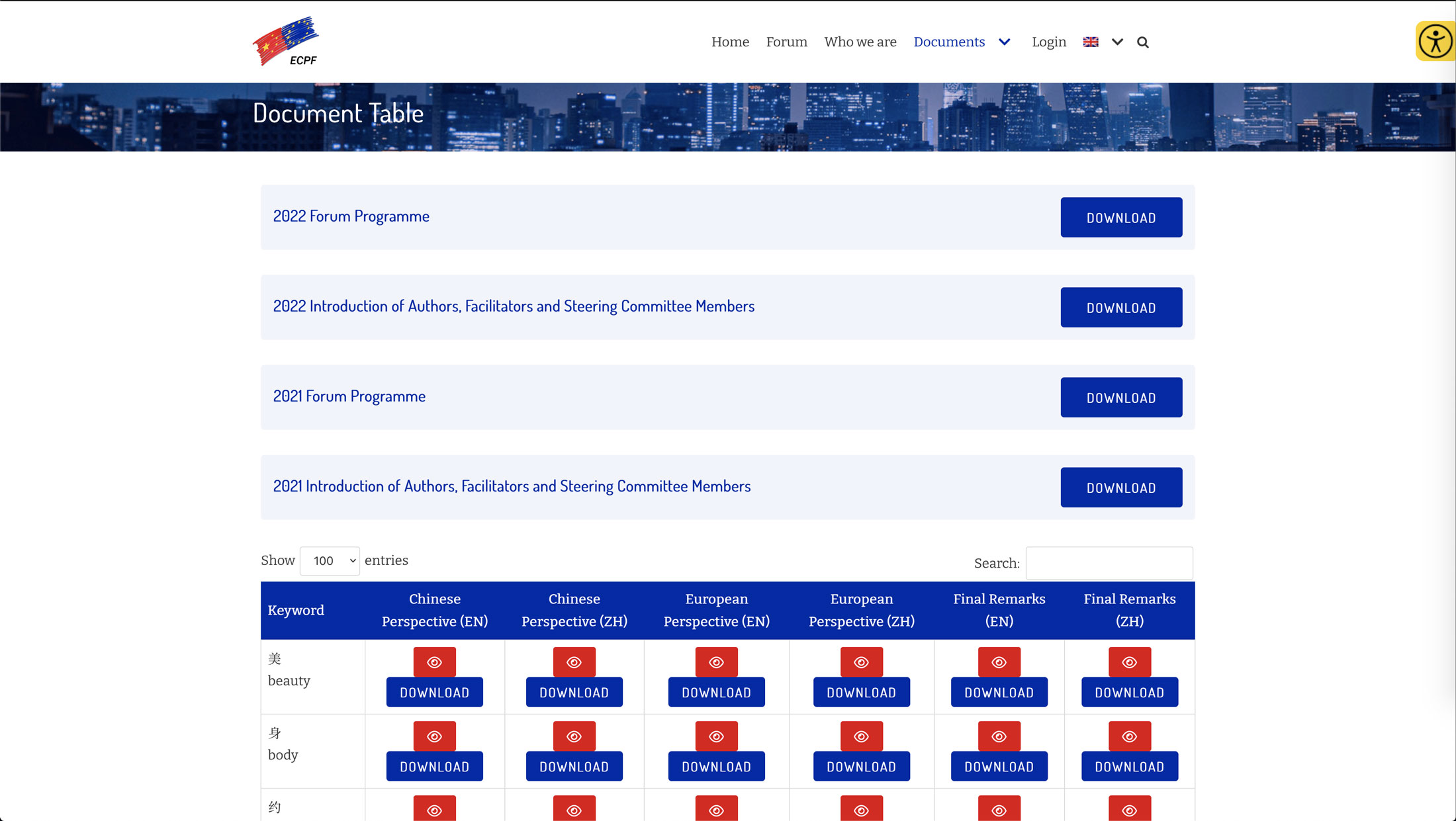Viewport: 1456px width, 821px height.
Task: Expand the language selector chevron
Action: (1118, 42)
